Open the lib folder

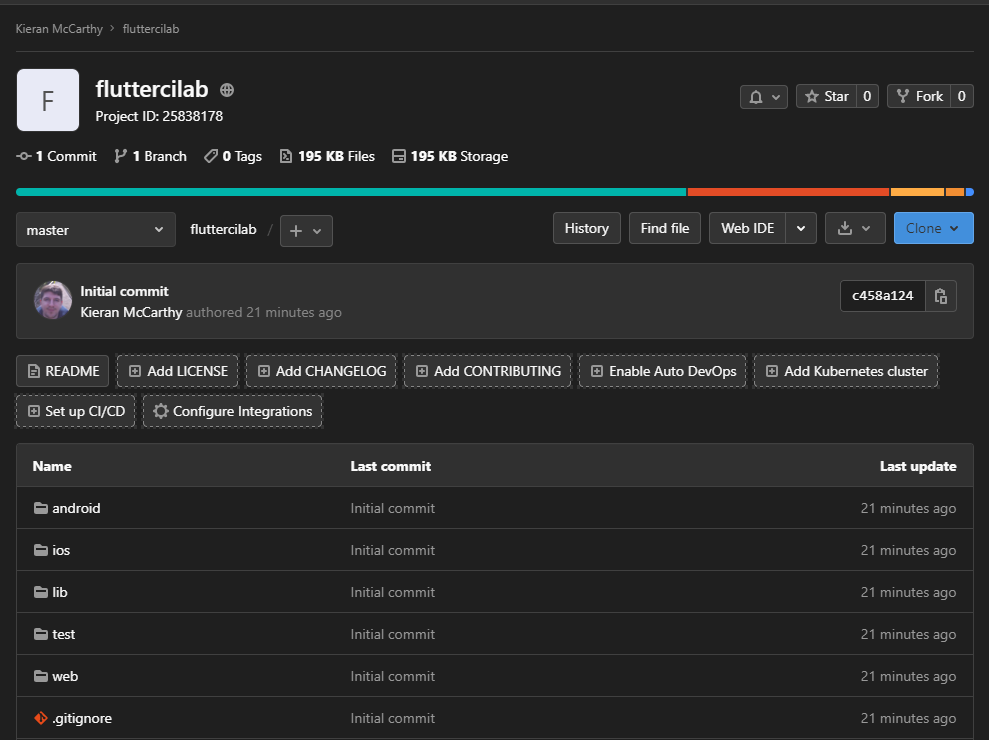(x=60, y=592)
